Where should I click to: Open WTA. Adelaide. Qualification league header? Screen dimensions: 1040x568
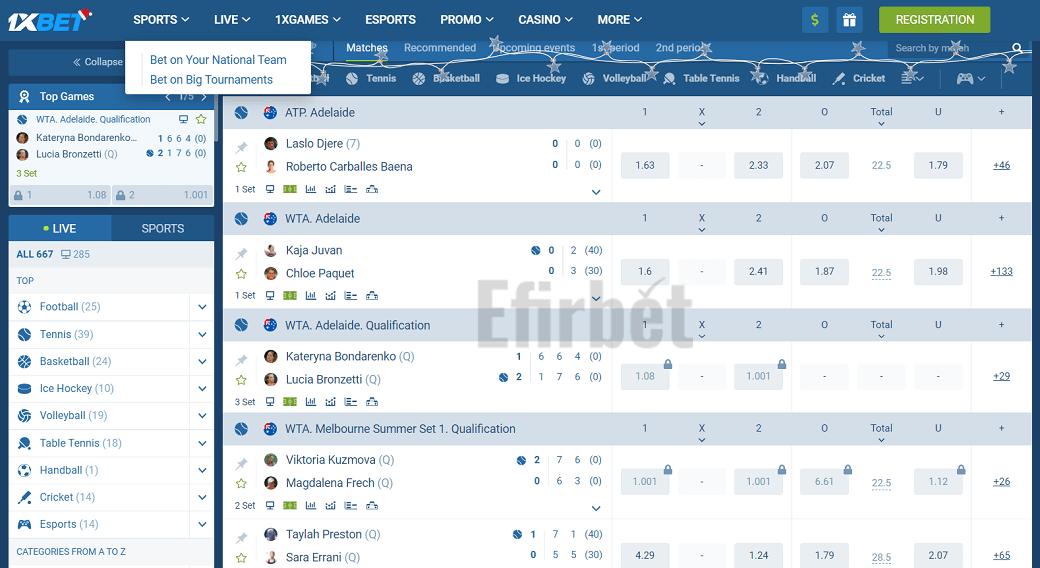click(x=358, y=325)
